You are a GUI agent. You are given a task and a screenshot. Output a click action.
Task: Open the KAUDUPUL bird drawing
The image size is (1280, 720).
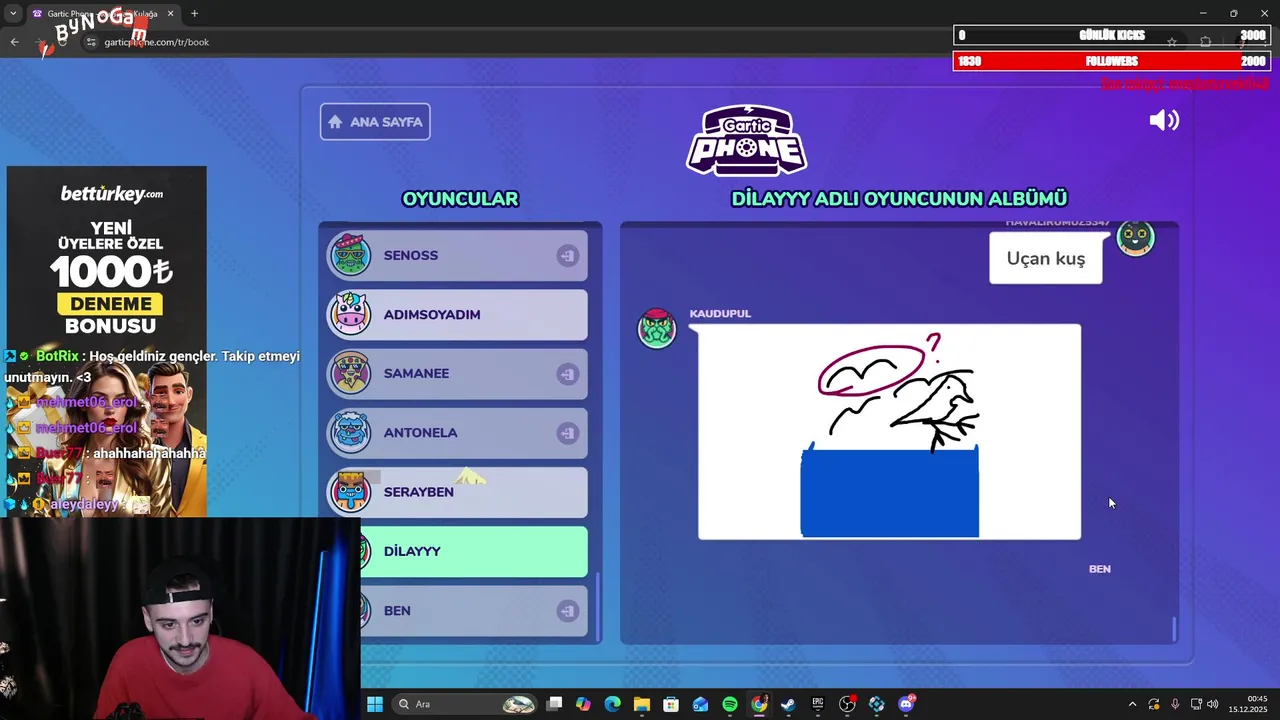click(889, 432)
